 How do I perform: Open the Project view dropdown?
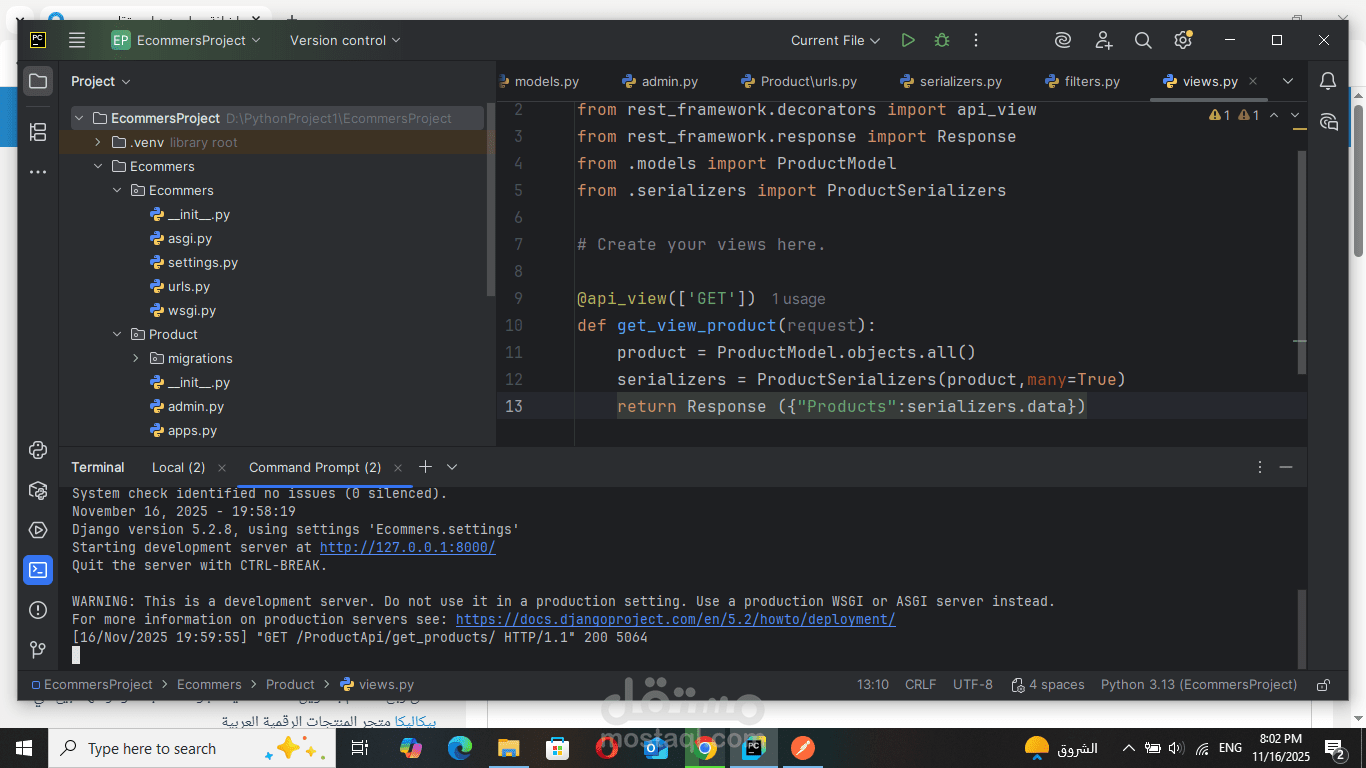click(x=101, y=81)
